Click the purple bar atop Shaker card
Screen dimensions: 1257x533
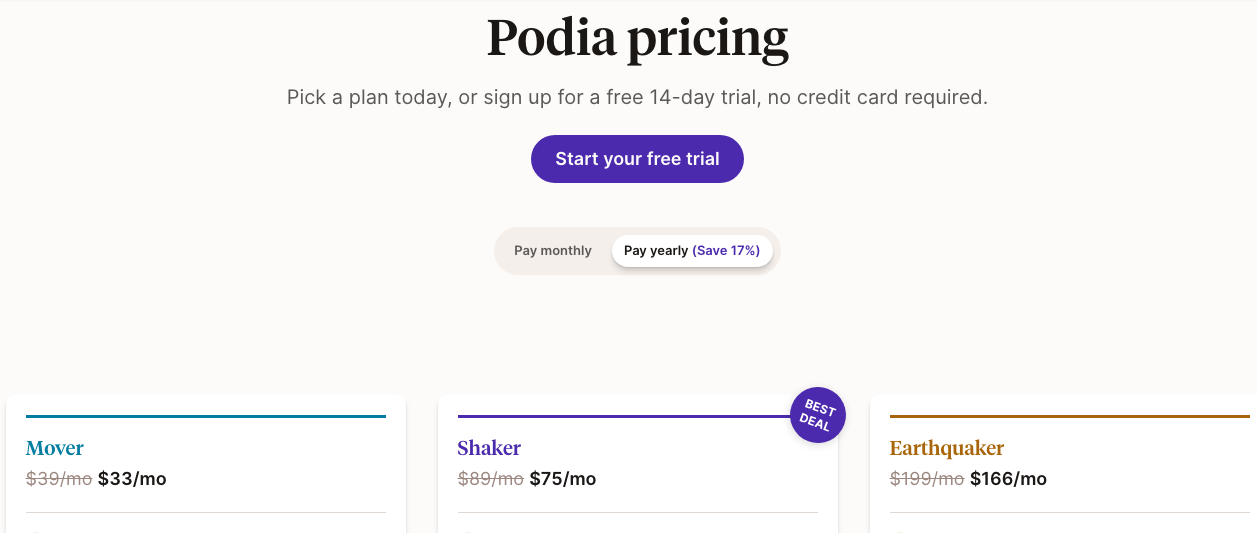[620, 416]
